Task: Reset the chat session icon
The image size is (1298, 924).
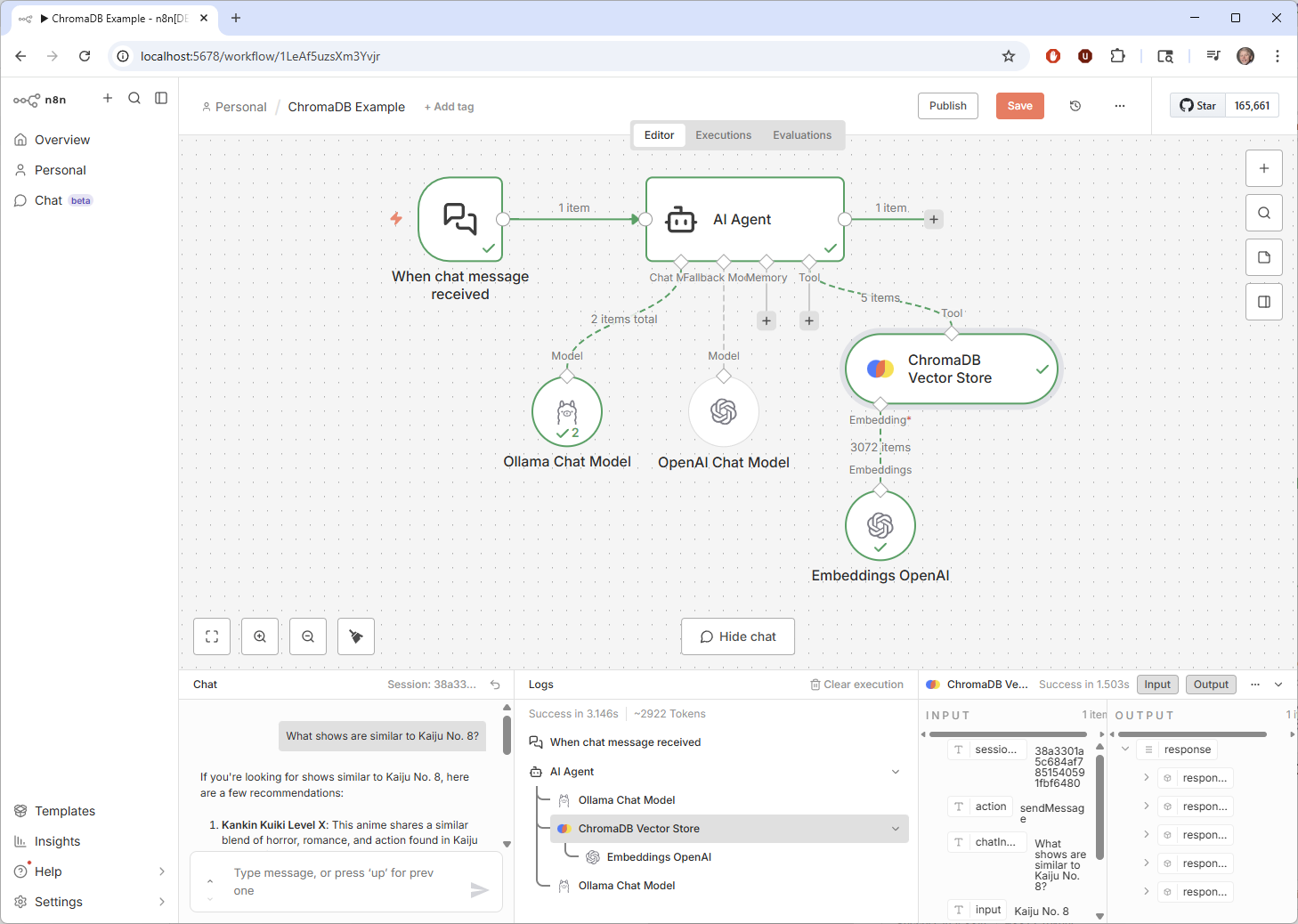Action: 495,685
